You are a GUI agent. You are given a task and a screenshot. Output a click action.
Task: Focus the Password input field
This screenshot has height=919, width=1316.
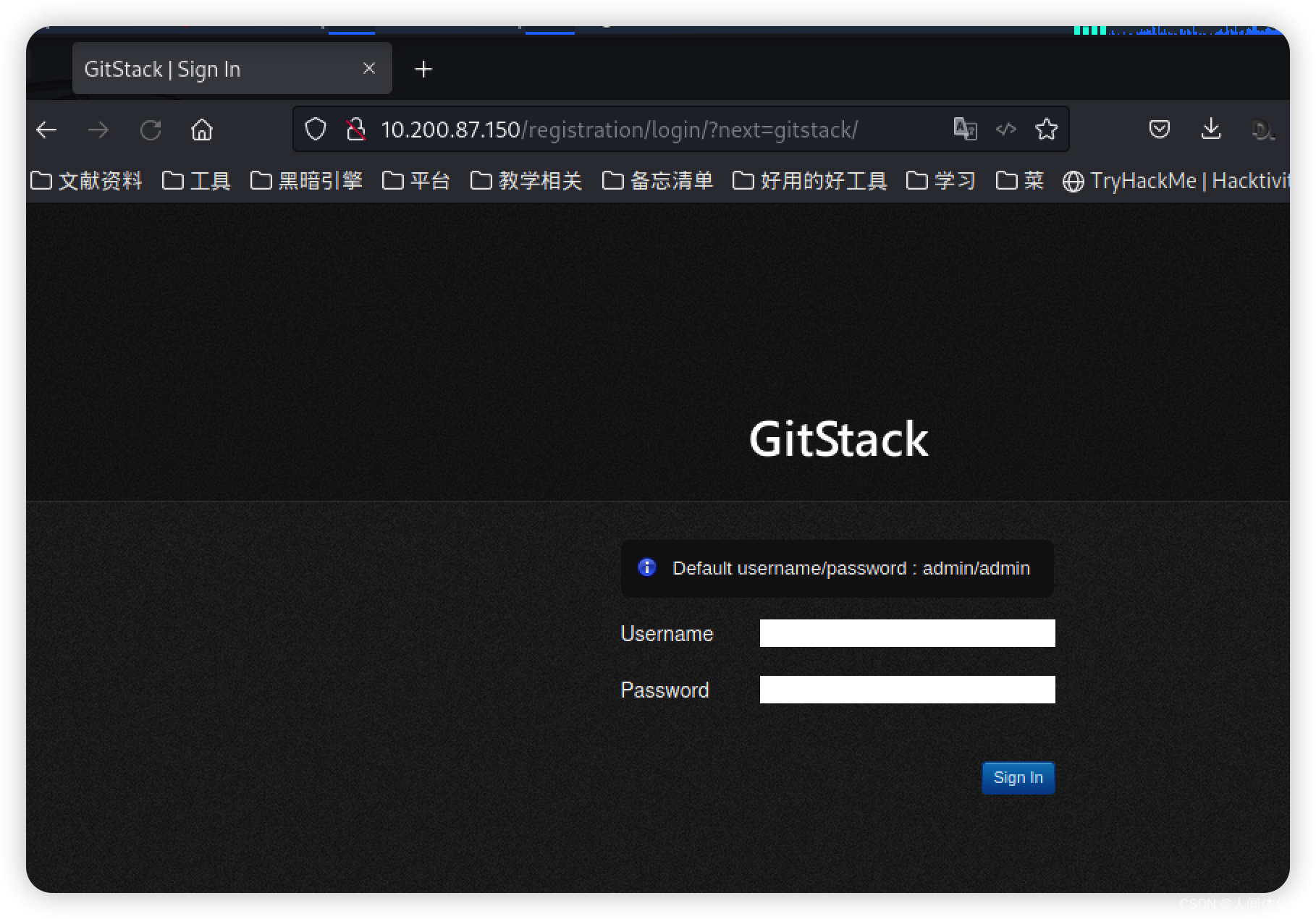click(907, 690)
